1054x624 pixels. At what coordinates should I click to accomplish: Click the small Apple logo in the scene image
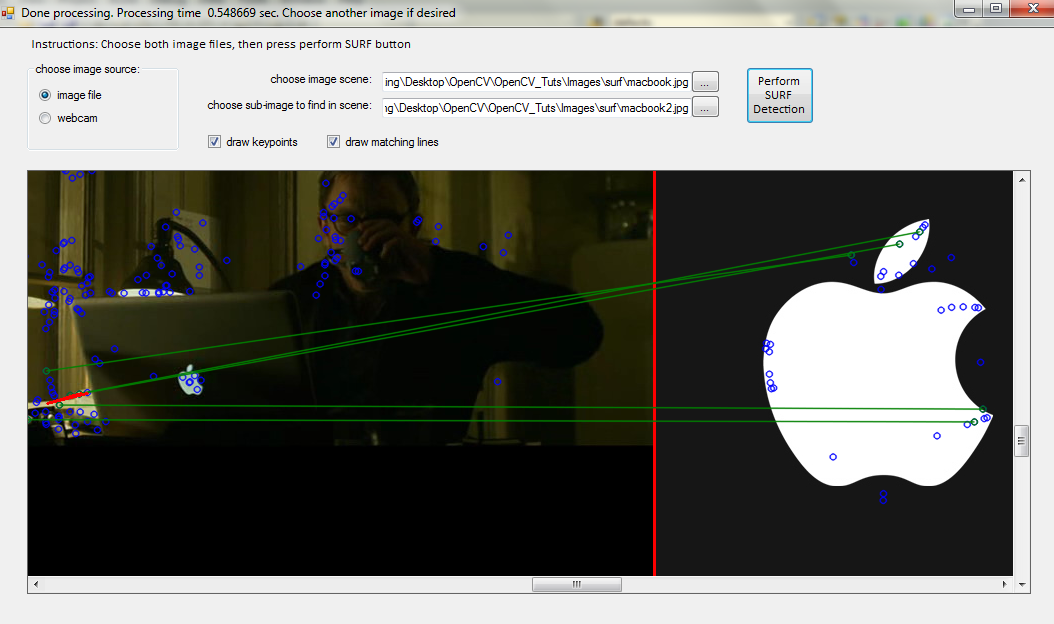click(x=189, y=380)
